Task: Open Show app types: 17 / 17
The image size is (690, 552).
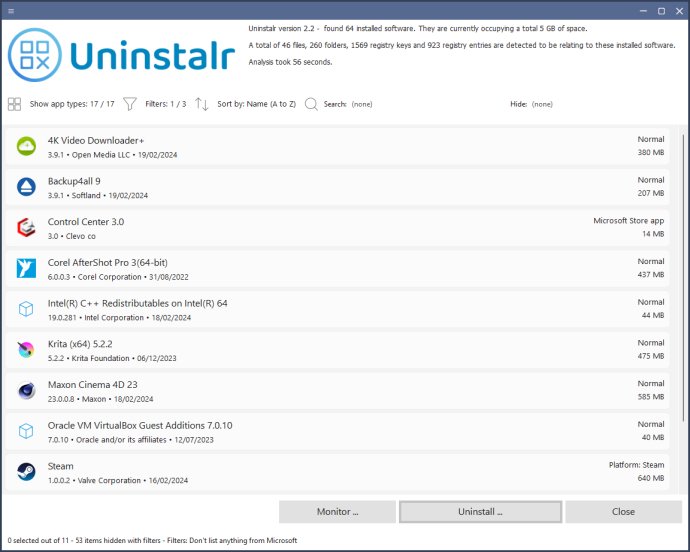Action: 72,104
